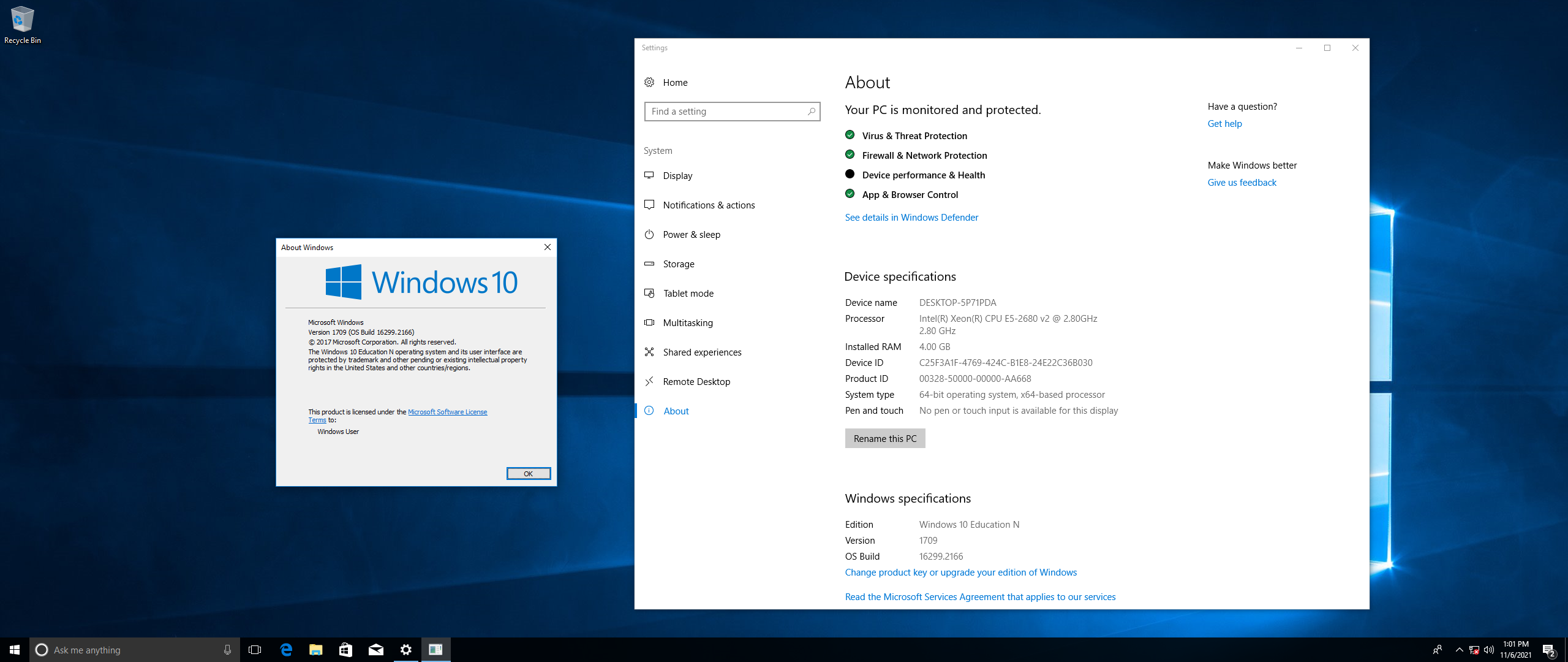This screenshot has width=1568, height=662.
Task: Click the Tablet mode icon
Action: click(x=649, y=293)
